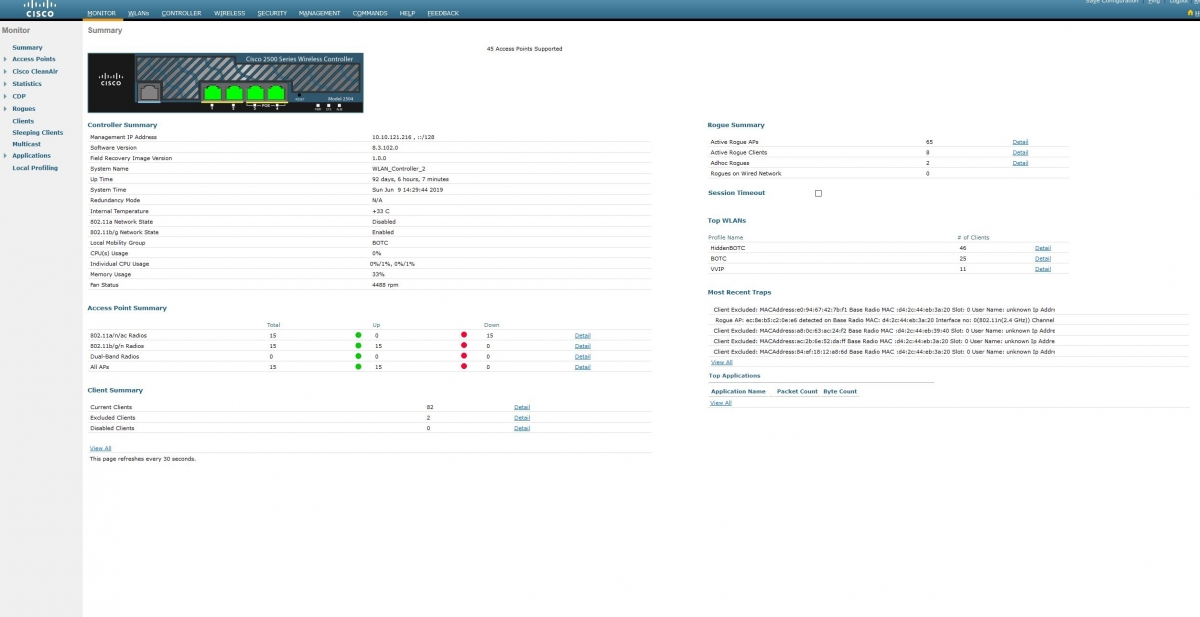Click red Down indicator for All APs

pyautogui.click(x=464, y=367)
